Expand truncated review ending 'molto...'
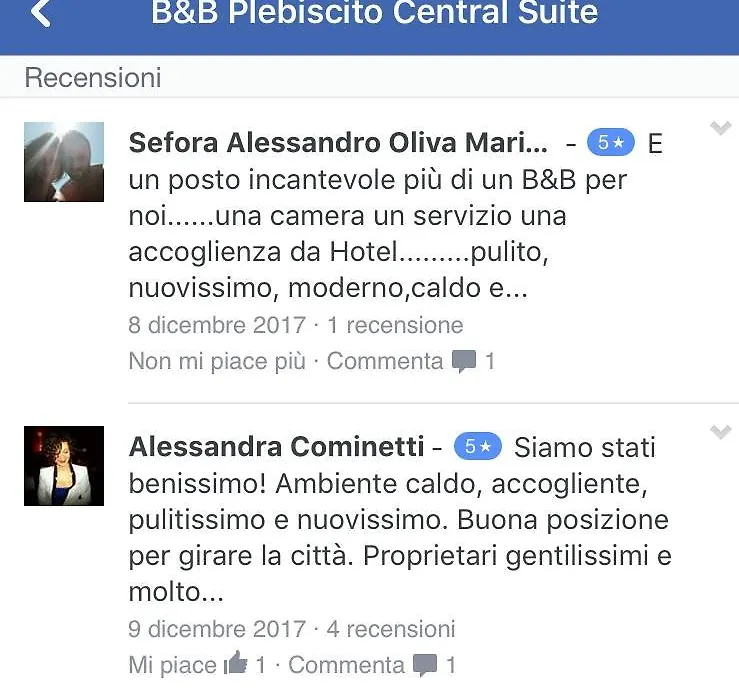This screenshot has height=700, width=739. (x=176, y=592)
